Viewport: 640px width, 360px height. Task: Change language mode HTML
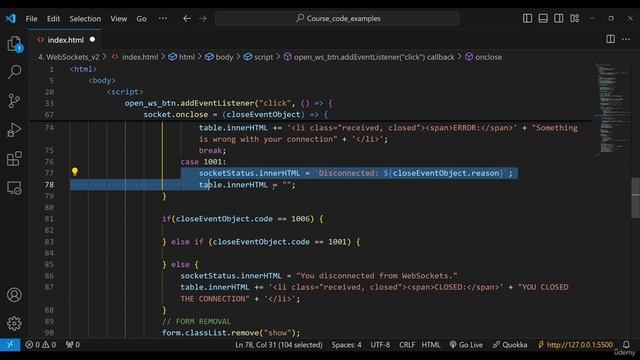(x=431, y=345)
